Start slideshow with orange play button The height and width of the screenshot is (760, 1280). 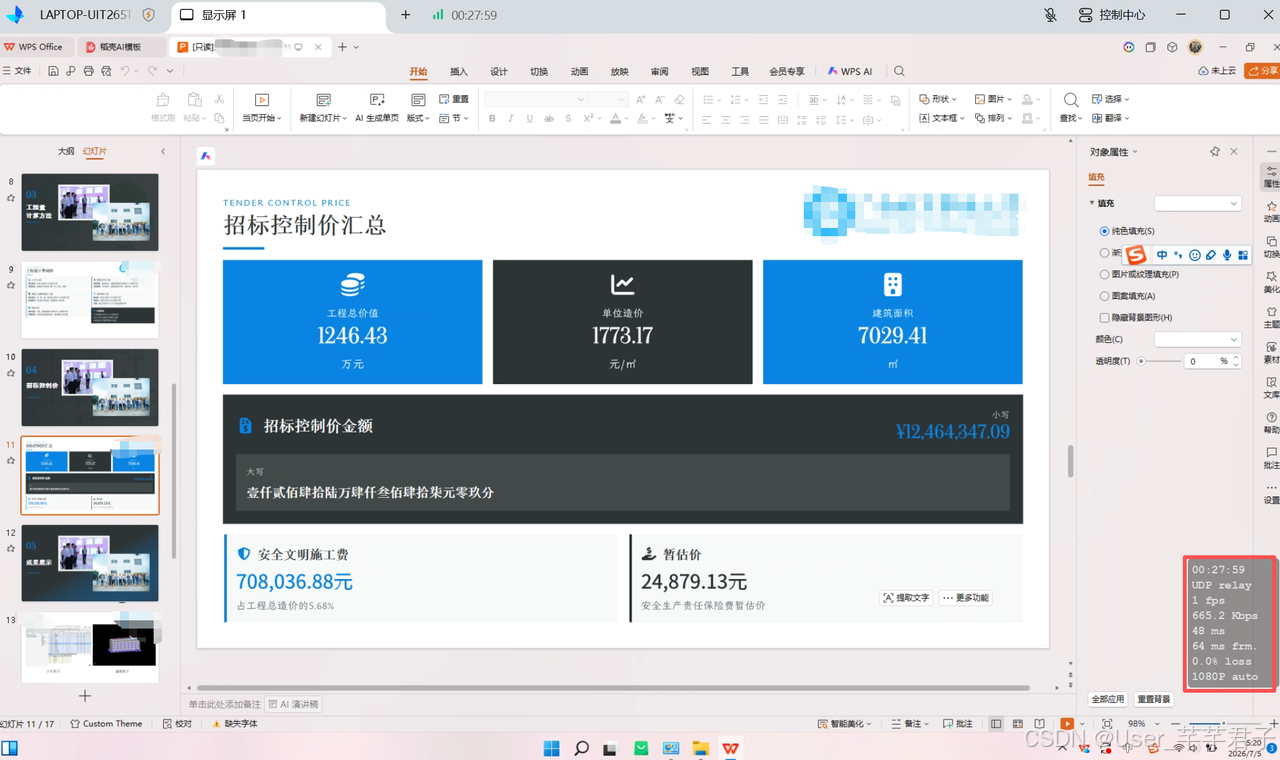tap(1067, 724)
